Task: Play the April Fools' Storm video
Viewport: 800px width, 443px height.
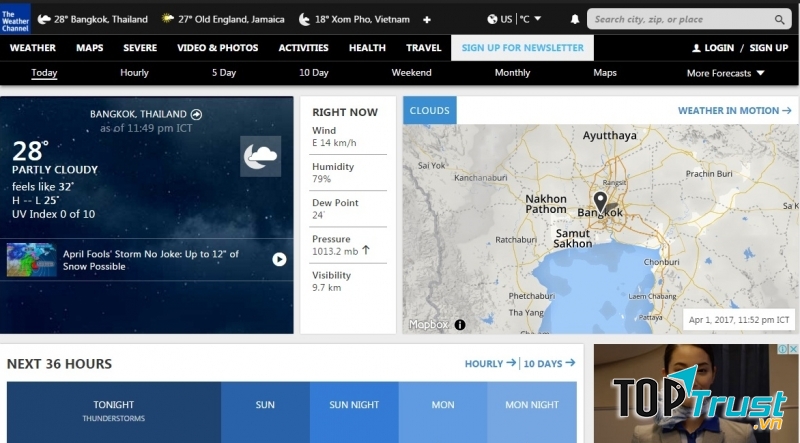Action: (x=279, y=259)
